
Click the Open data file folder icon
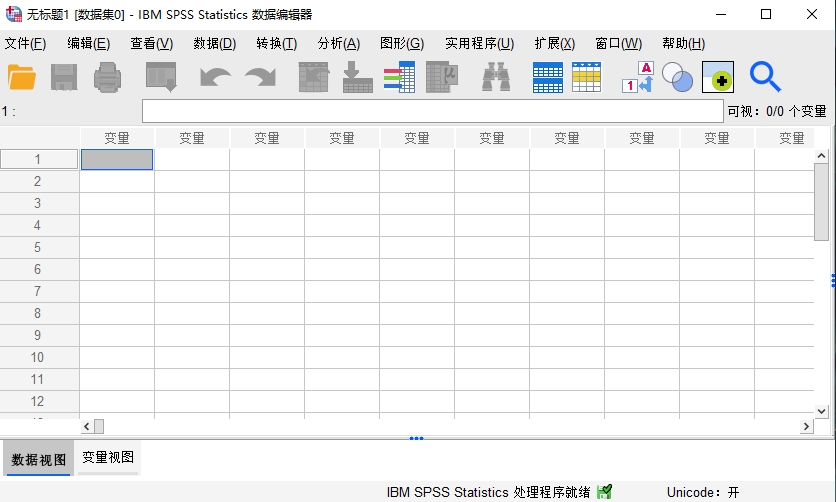point(21,77)
